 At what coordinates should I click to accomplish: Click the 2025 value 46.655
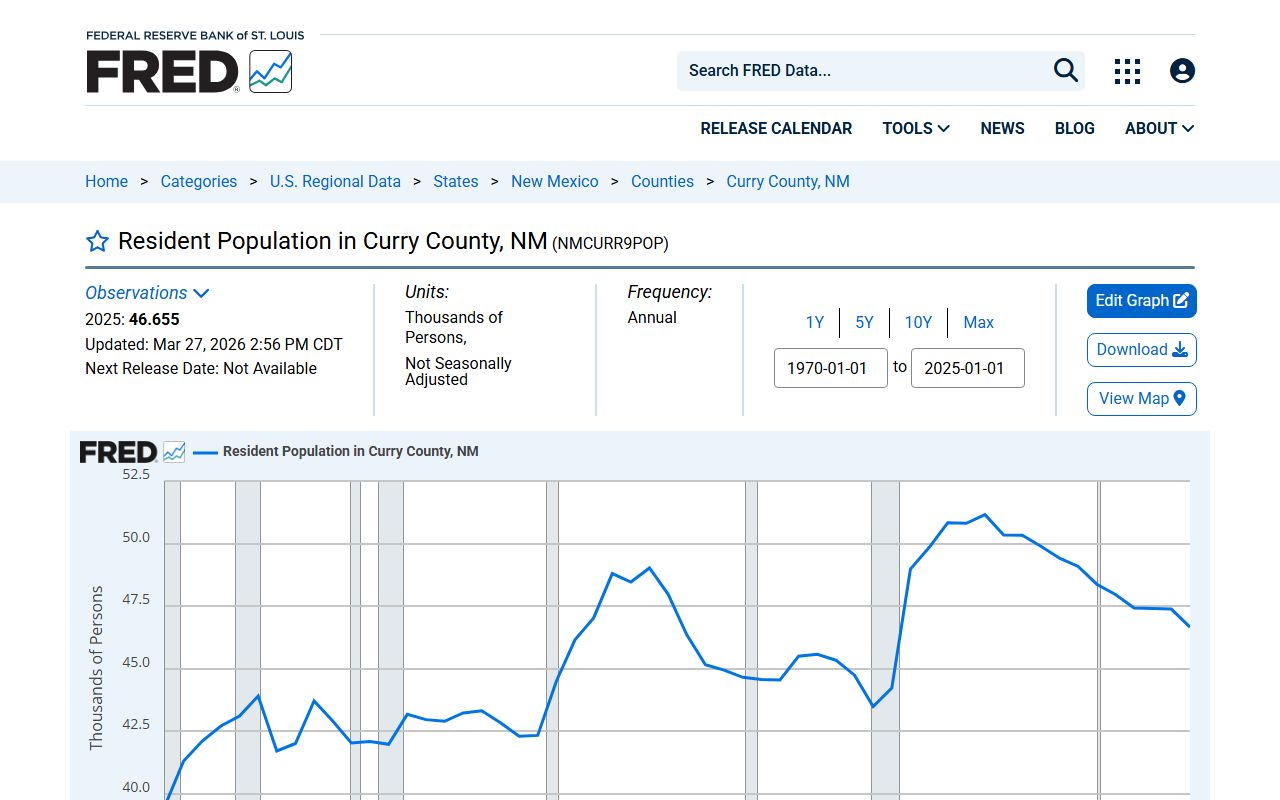pos(154,320)
